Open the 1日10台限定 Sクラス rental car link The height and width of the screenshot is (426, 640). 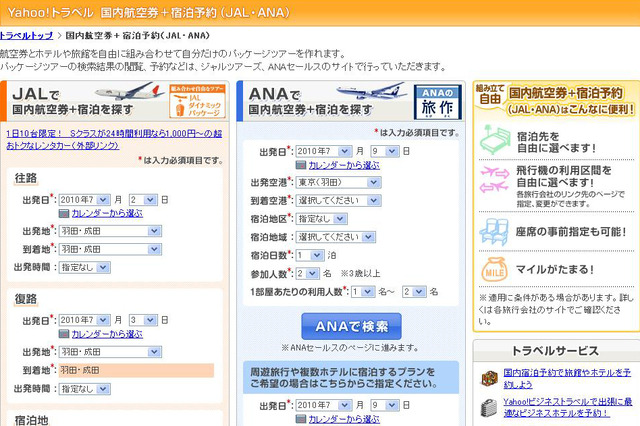point(114,140)
